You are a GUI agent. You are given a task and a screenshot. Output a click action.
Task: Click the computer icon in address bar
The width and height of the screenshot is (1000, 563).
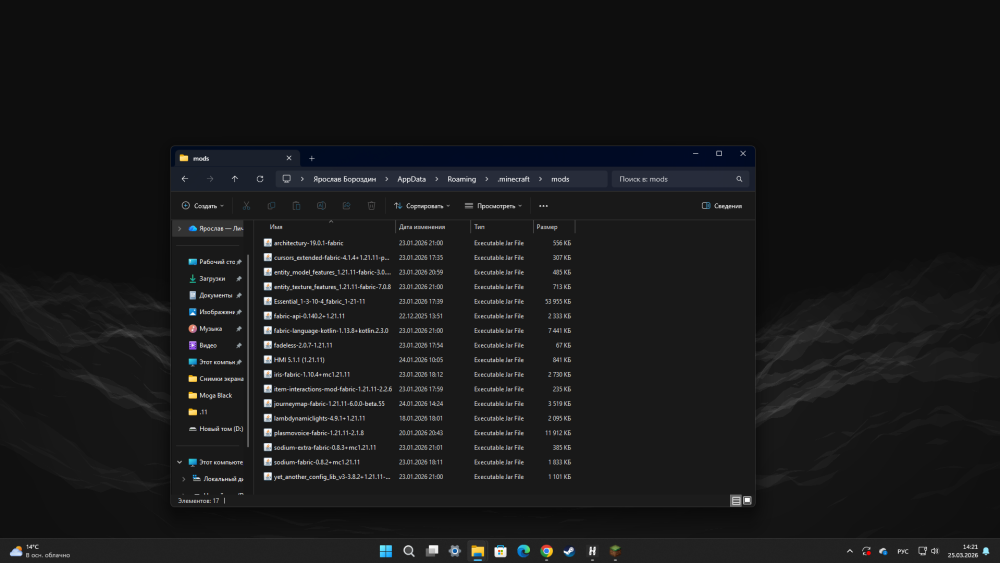coord(286,179)
